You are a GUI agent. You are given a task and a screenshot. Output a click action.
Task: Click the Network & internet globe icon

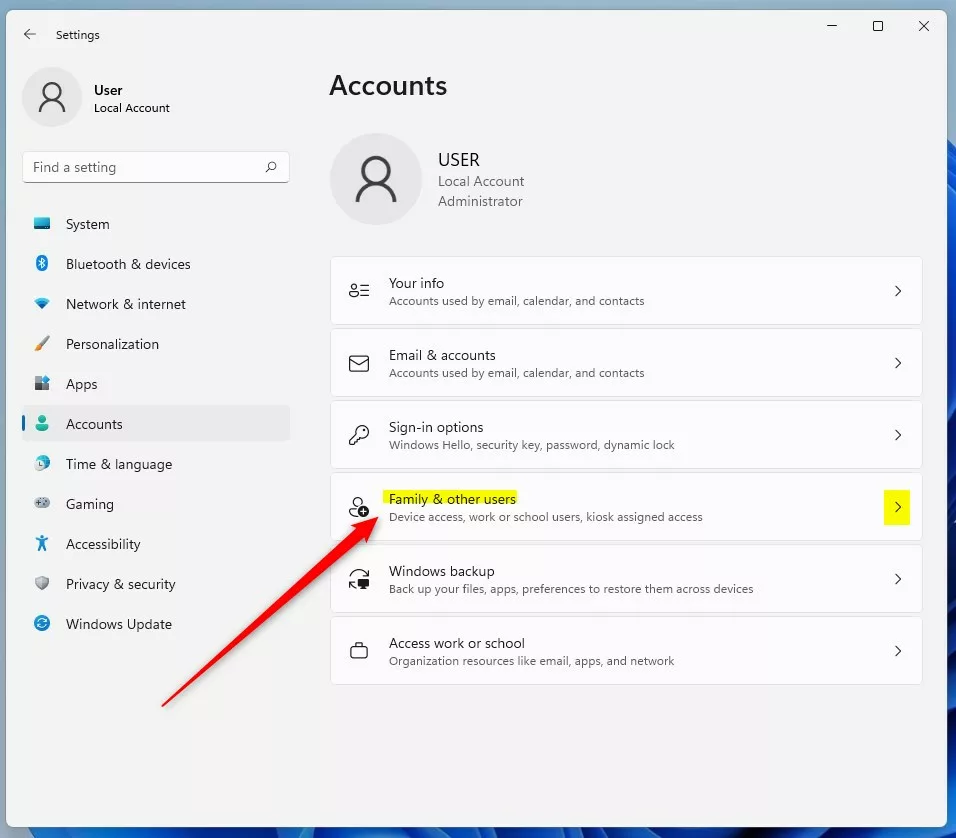(x=41, y=304)
